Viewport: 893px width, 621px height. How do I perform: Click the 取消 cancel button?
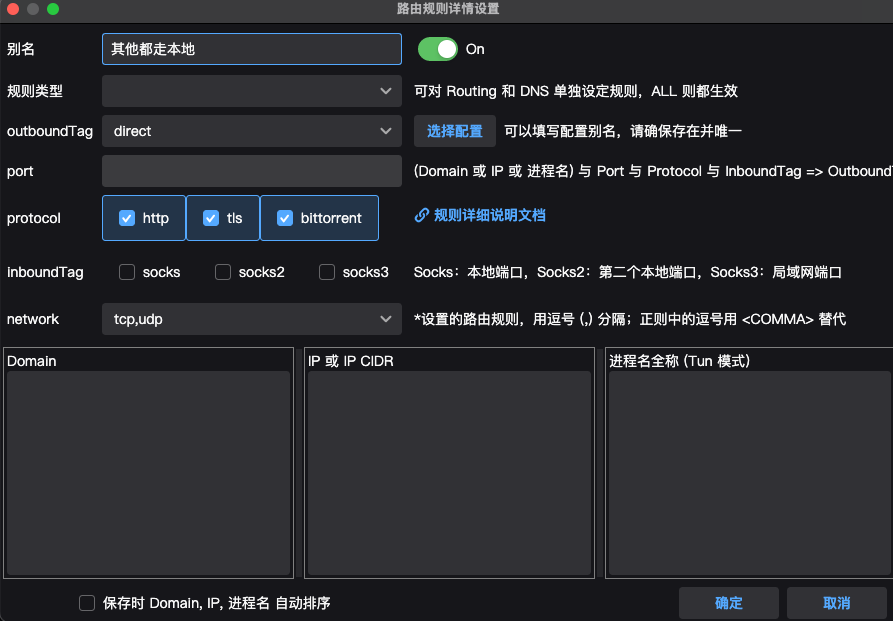837,603
